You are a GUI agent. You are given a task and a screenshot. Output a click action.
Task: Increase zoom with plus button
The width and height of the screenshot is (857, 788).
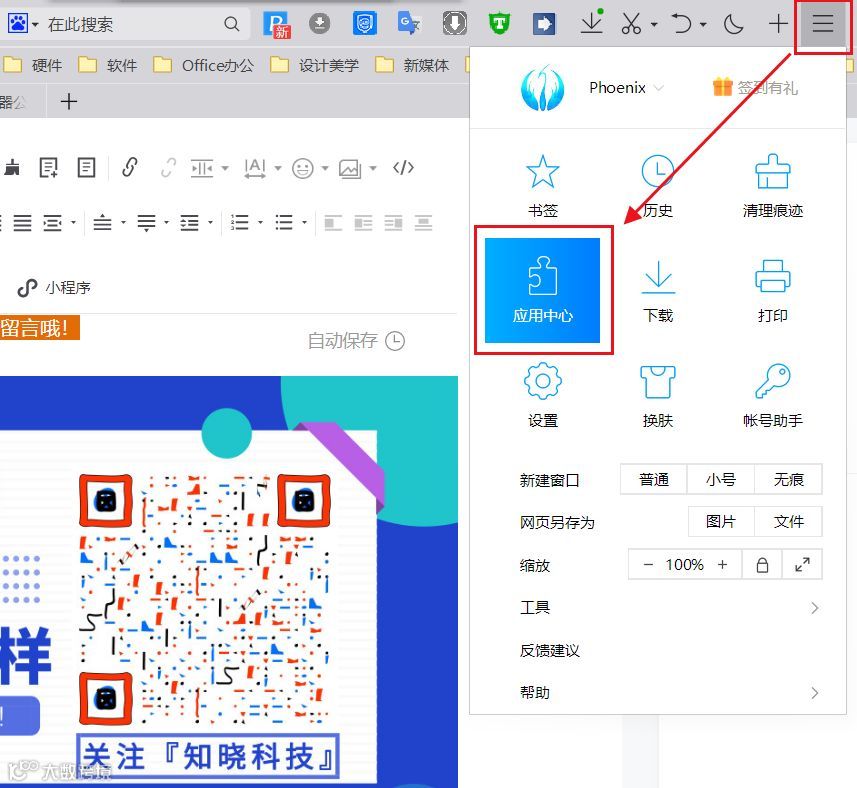[x=723, y=564]
